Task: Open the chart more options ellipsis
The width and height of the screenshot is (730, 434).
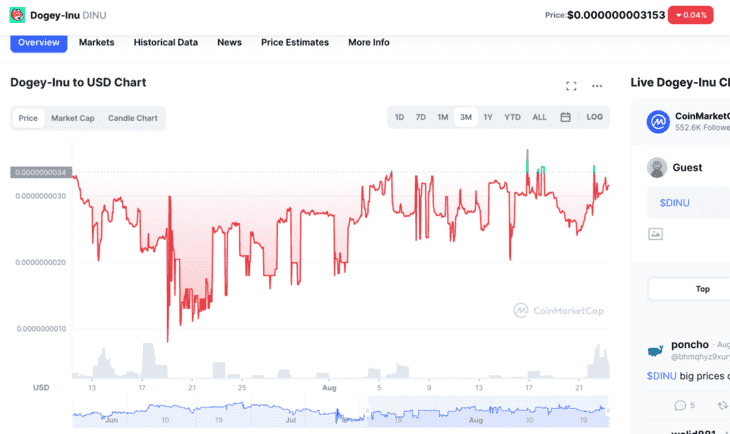Action: [x=597, y=86]
